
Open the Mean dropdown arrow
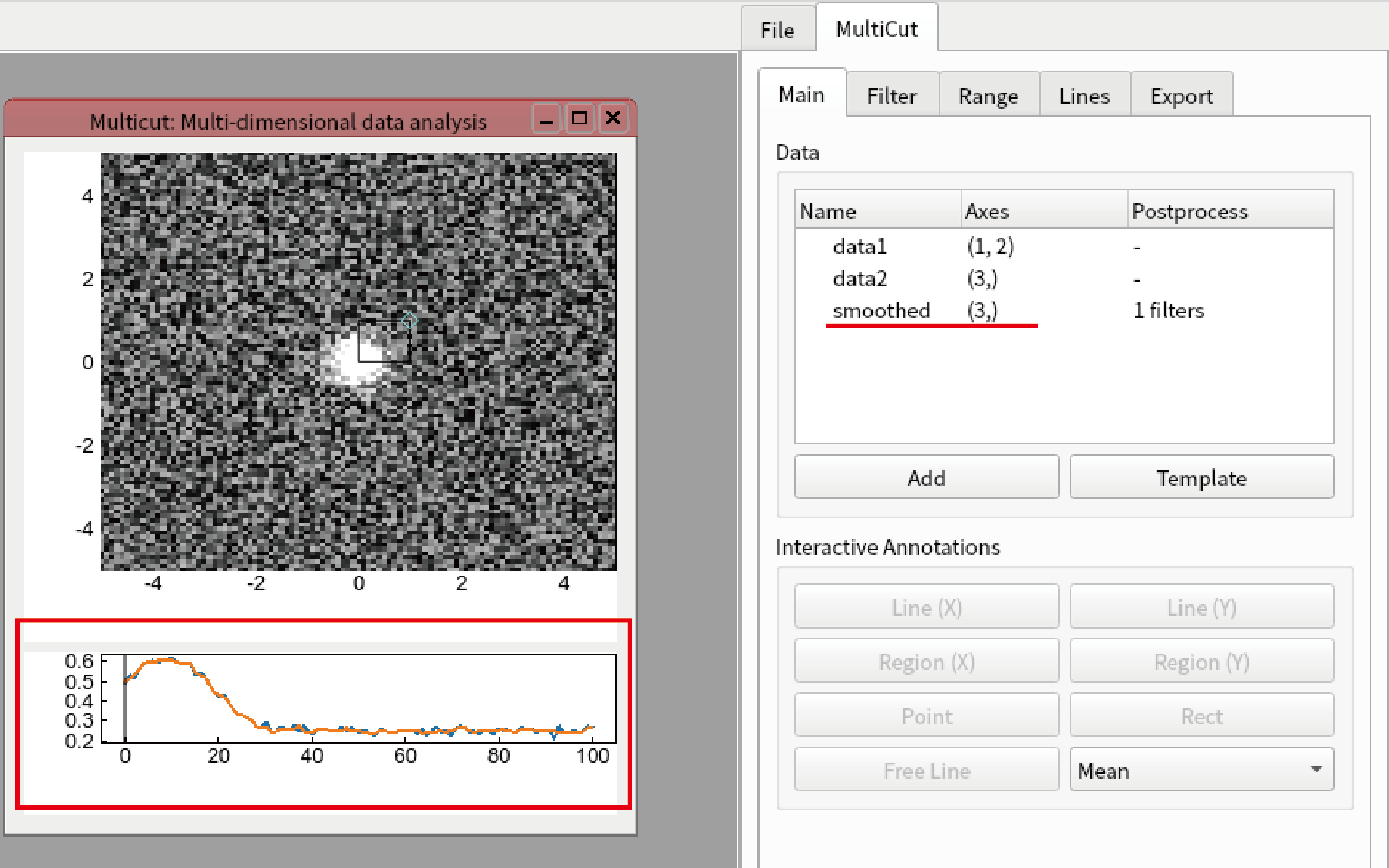click(x=1316, y=769)
